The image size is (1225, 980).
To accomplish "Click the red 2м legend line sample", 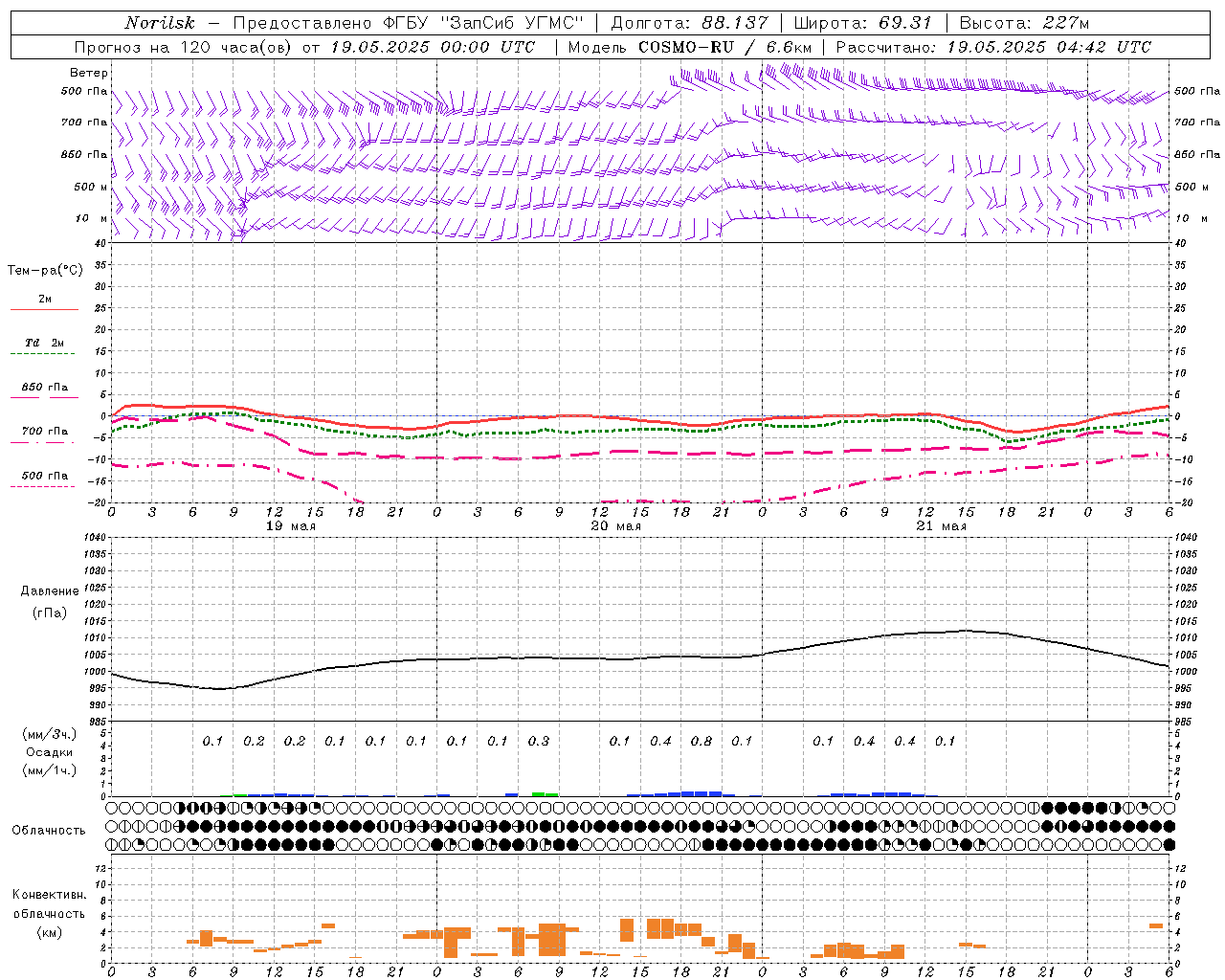I will pyautogui.click(x=44, y=310).
